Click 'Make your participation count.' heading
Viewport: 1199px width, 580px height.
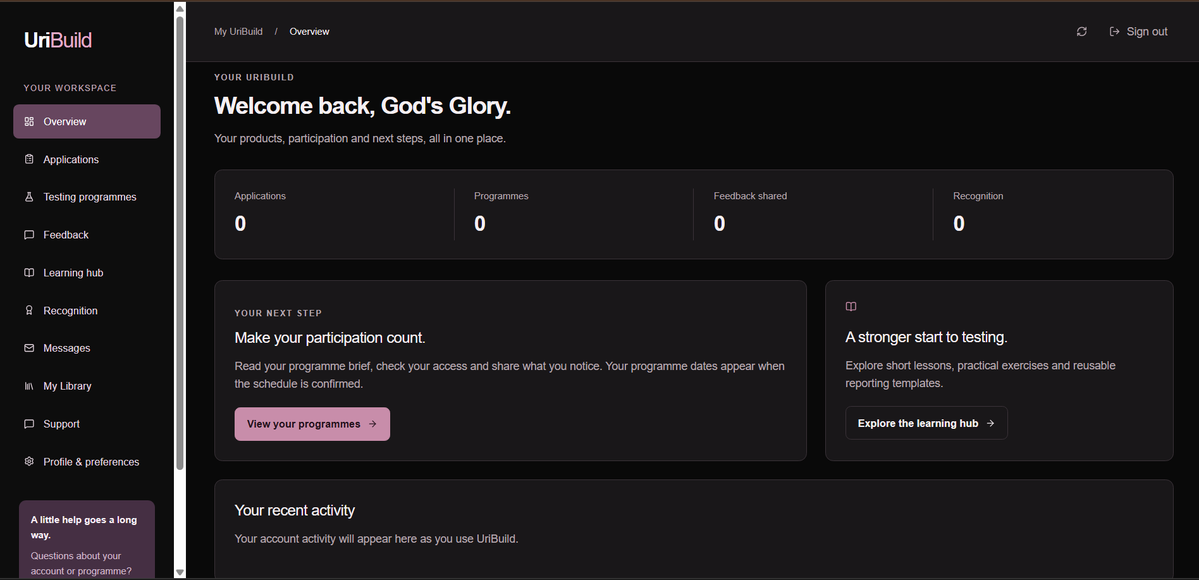(x=330, y=338)
